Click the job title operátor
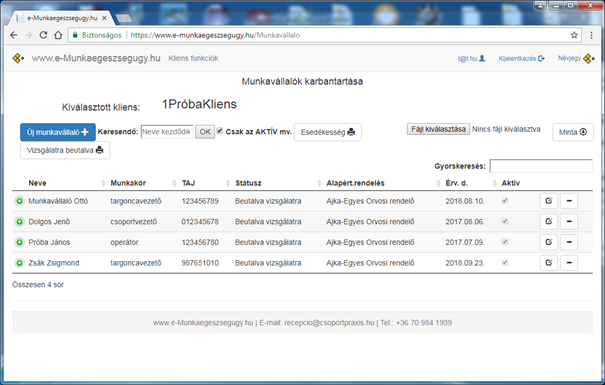This screenshot has width=605, height=385. coord(124,242)
